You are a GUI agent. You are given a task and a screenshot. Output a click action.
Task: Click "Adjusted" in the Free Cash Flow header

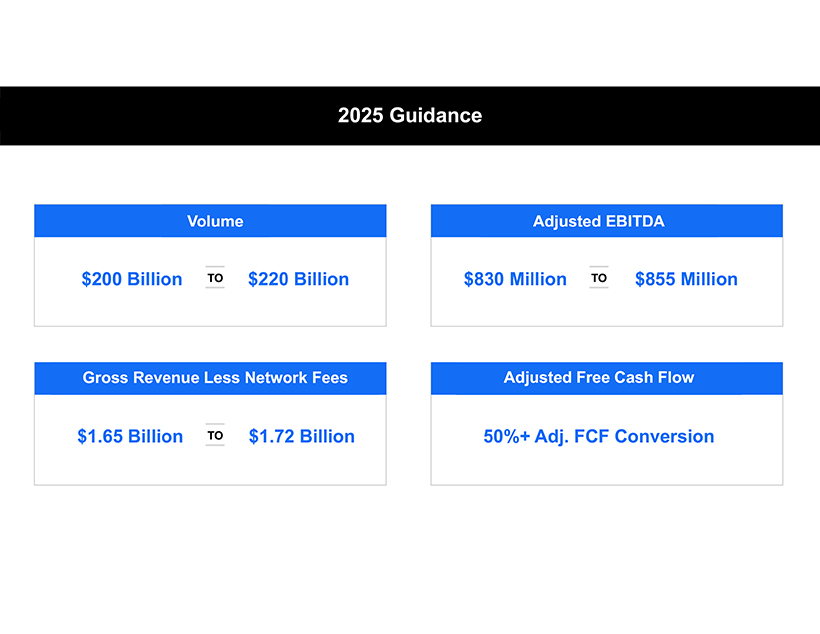pyautogui.click(x=538, y=377)
